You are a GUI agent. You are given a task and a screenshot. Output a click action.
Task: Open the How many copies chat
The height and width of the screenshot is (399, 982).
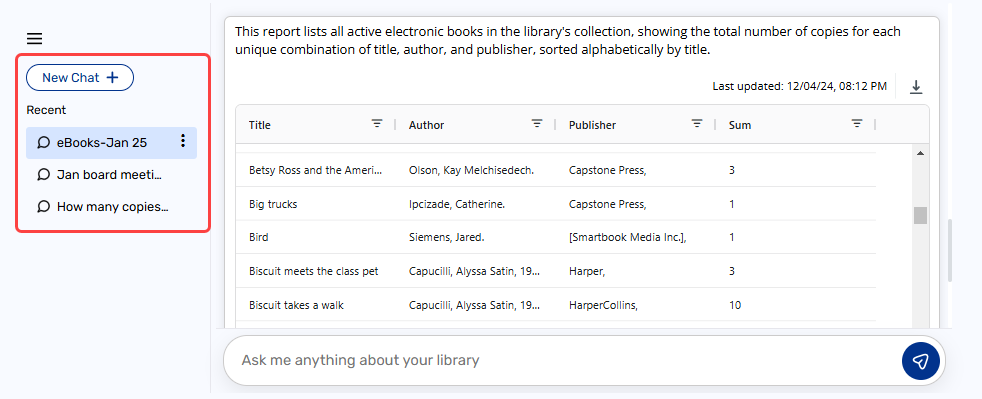(x=111, y=207)
